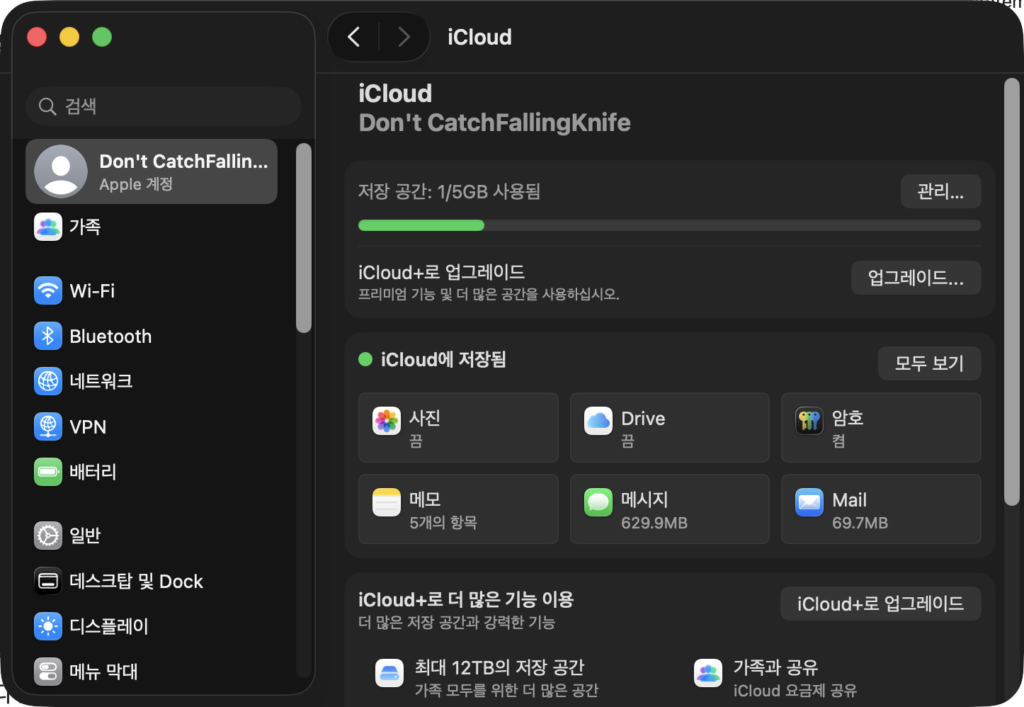Open the 암호 켬 card
1024x707 pixels.
click(881, 428)
